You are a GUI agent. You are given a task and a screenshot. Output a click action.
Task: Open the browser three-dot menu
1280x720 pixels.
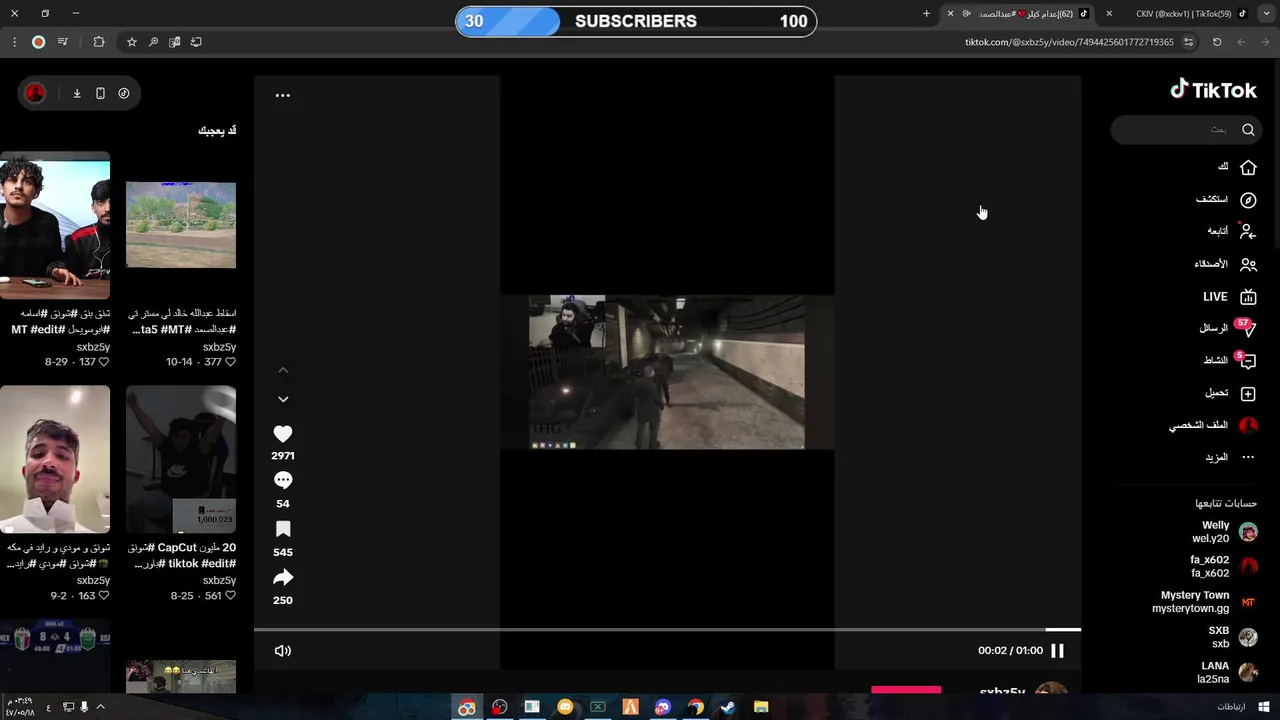pos(14,42)
